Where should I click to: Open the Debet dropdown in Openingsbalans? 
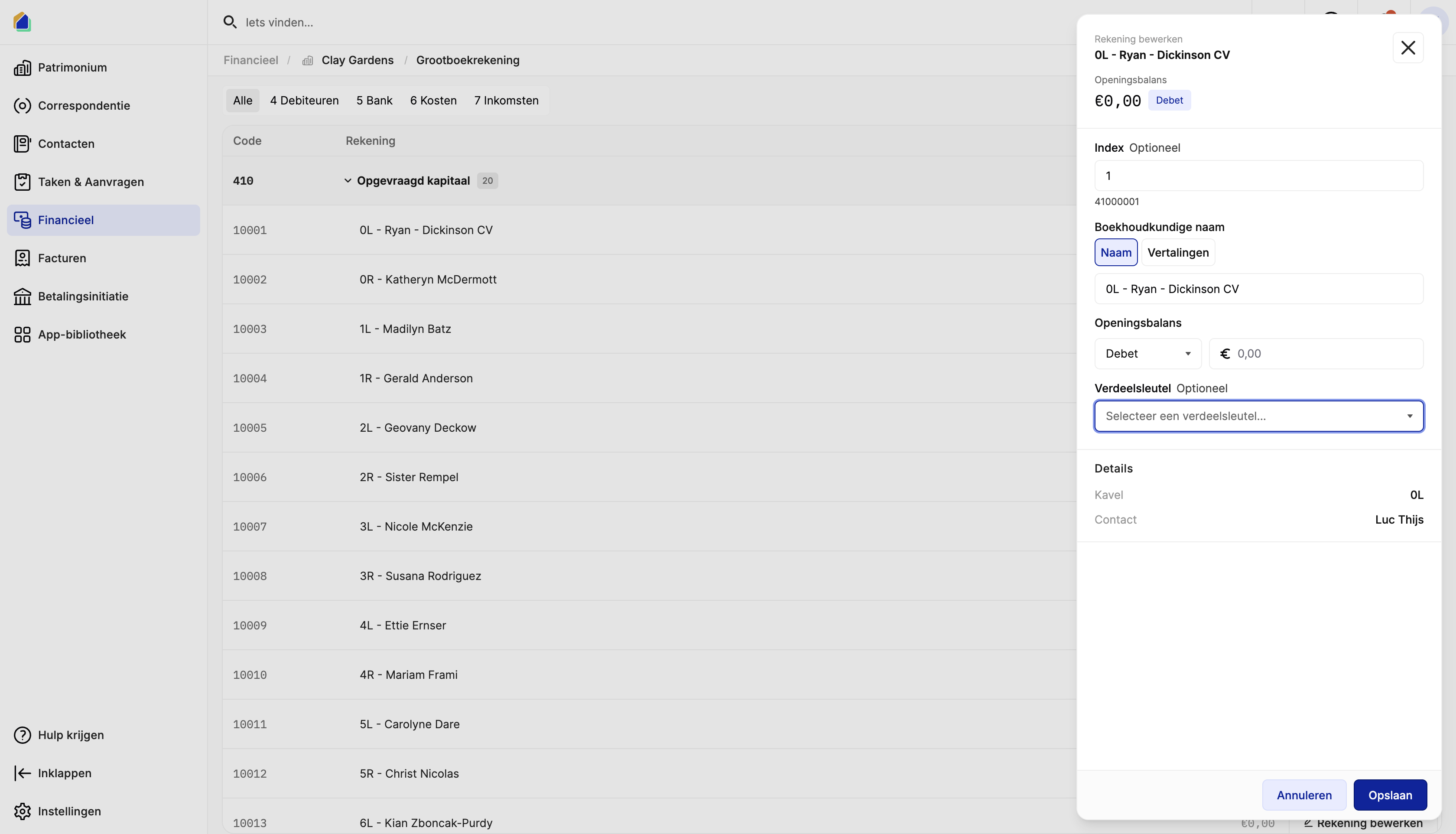[1147, 354]
